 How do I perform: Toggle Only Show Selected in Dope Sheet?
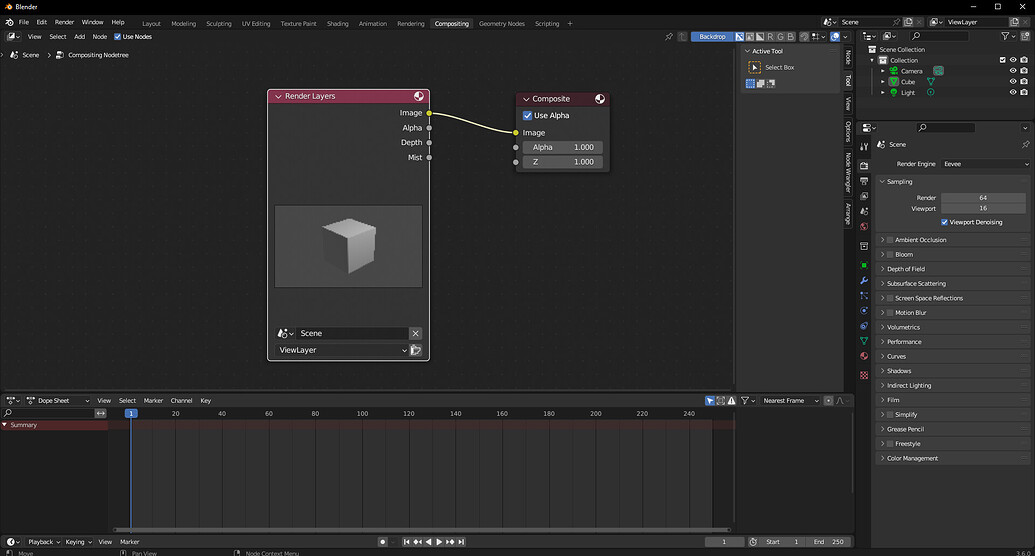tap(710, 401)
